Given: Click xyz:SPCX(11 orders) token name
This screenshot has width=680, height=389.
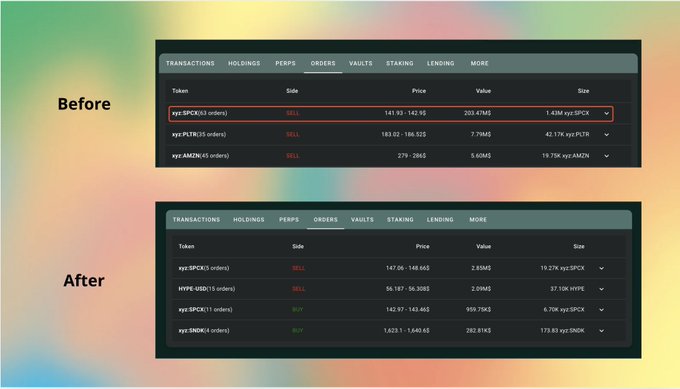Looking at the screenshot, I should (x=206, y=310).
